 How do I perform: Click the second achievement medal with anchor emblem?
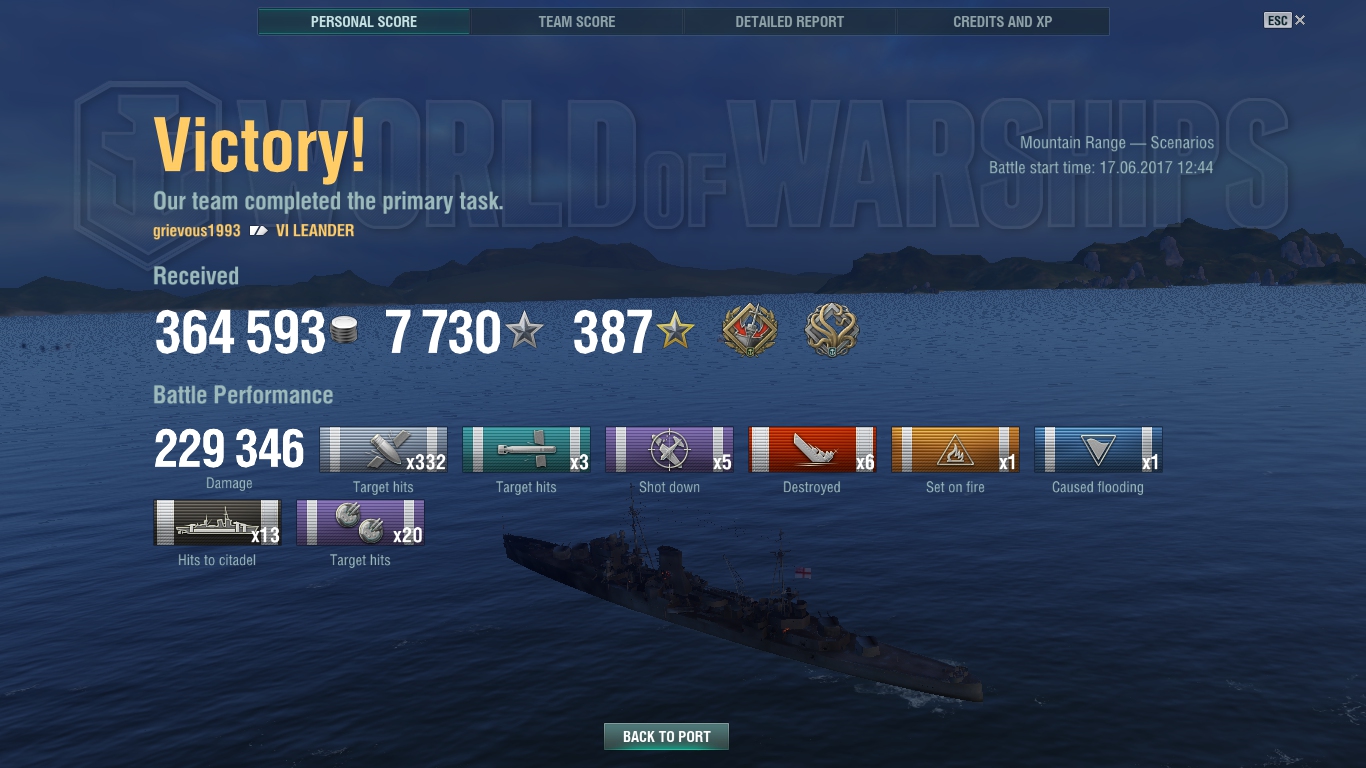[832, 331]
